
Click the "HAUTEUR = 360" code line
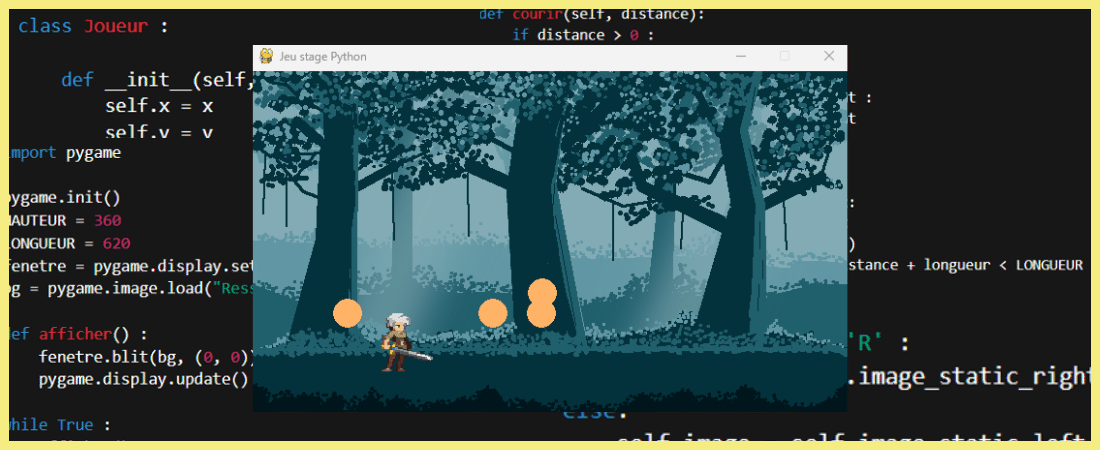pos(65,220)
